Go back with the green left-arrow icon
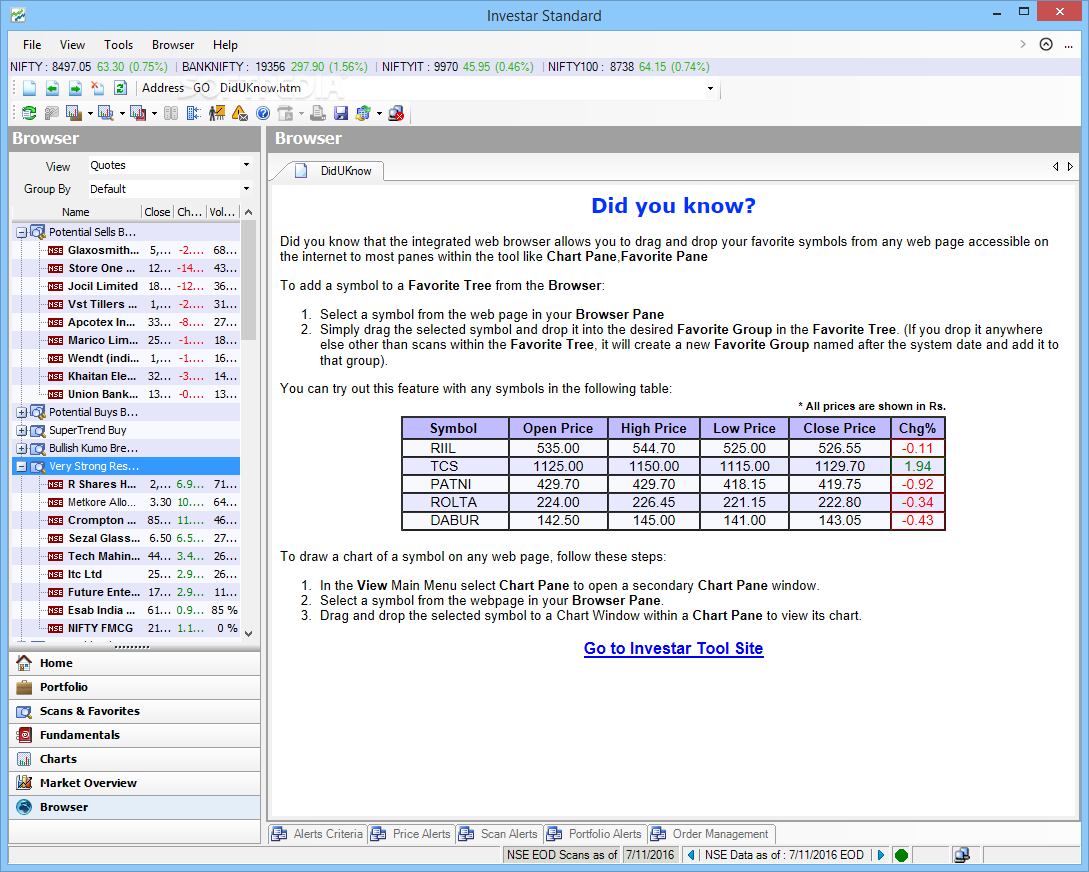The width and height of the screenshot is (1089, 872). 52,88
